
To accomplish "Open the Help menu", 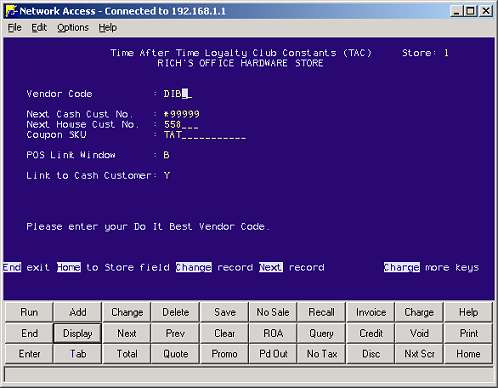I will click(107, 28).
